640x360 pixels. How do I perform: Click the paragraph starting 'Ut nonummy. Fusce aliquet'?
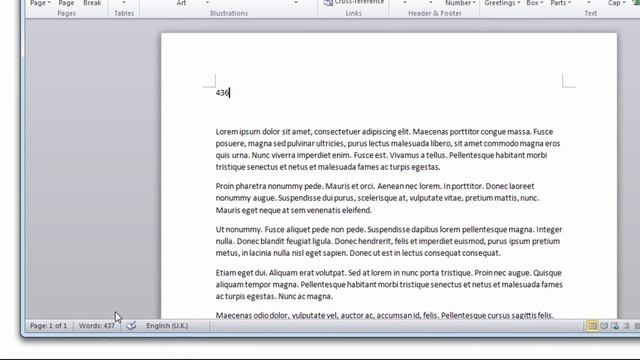389,241
